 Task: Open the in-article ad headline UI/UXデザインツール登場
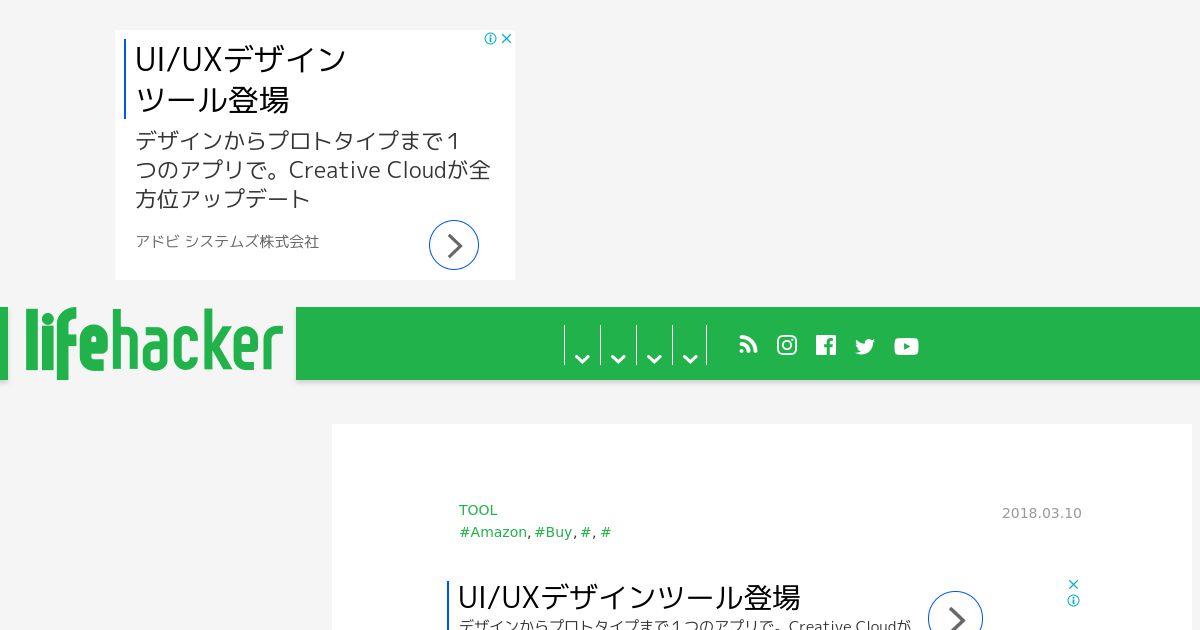[x=628, y=597]
